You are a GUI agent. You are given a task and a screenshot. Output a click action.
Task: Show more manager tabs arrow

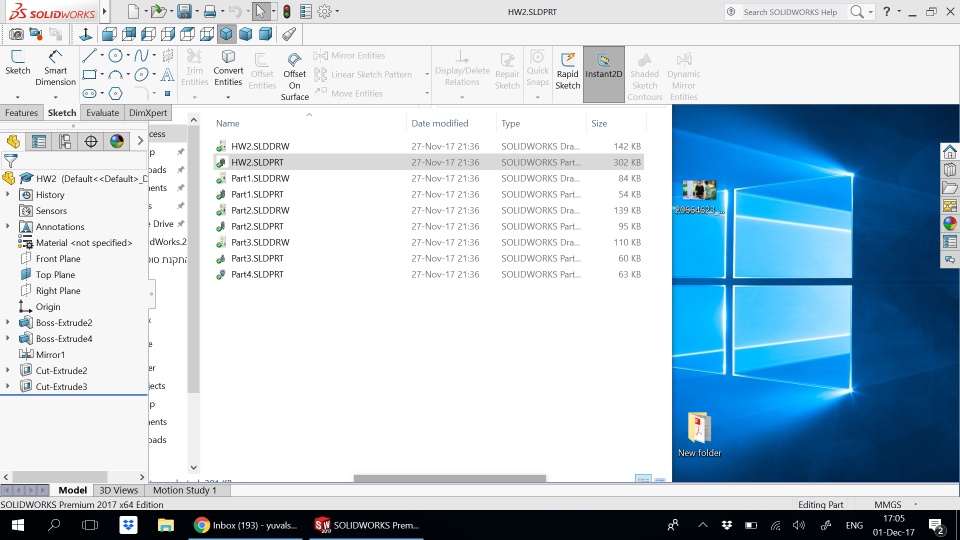(x=140, y=141)
